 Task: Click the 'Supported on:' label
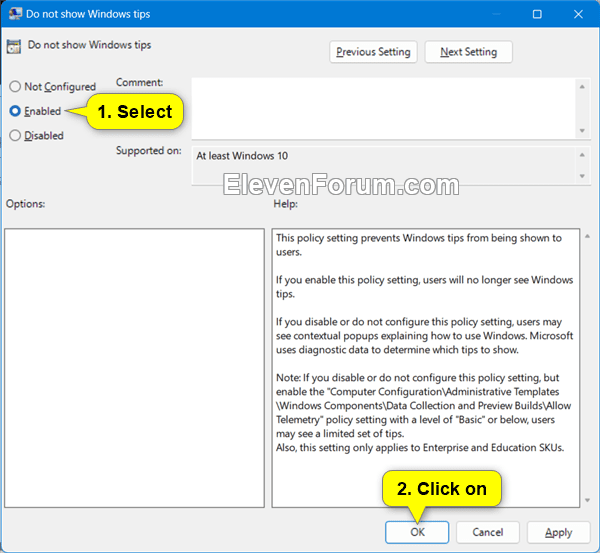coord(149,150)
